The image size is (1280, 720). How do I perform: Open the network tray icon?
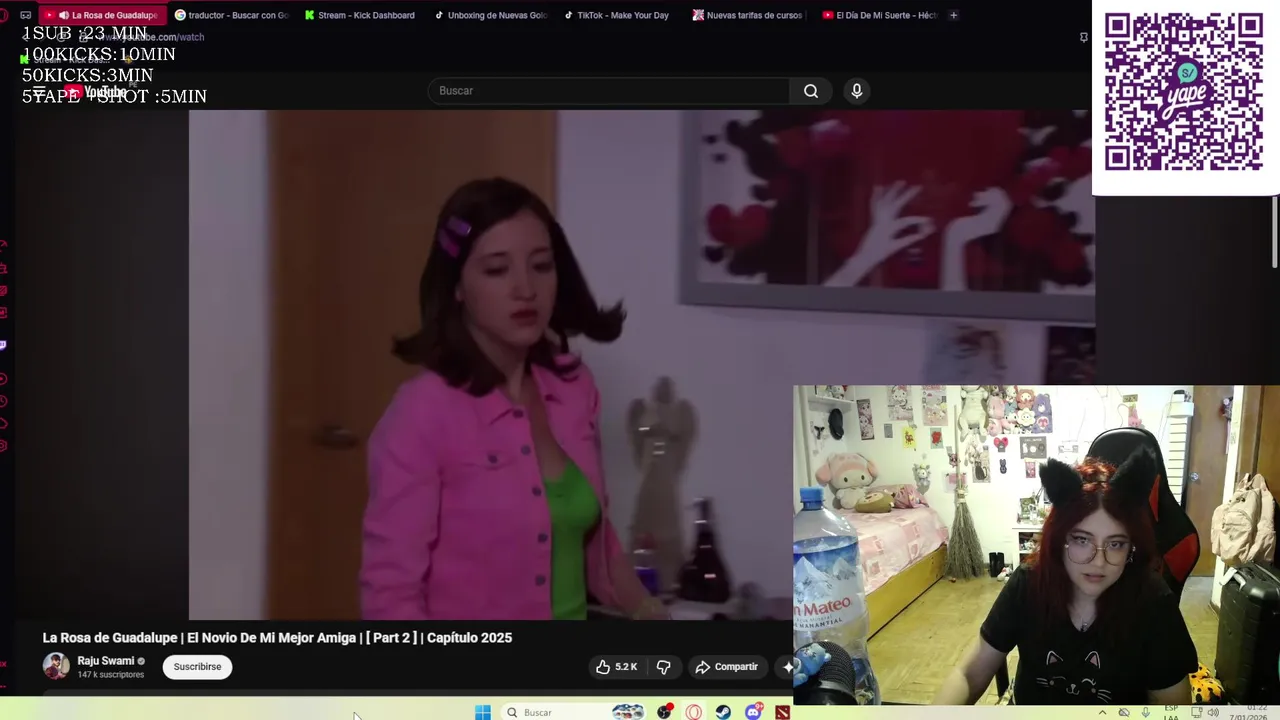point(1196,712)
